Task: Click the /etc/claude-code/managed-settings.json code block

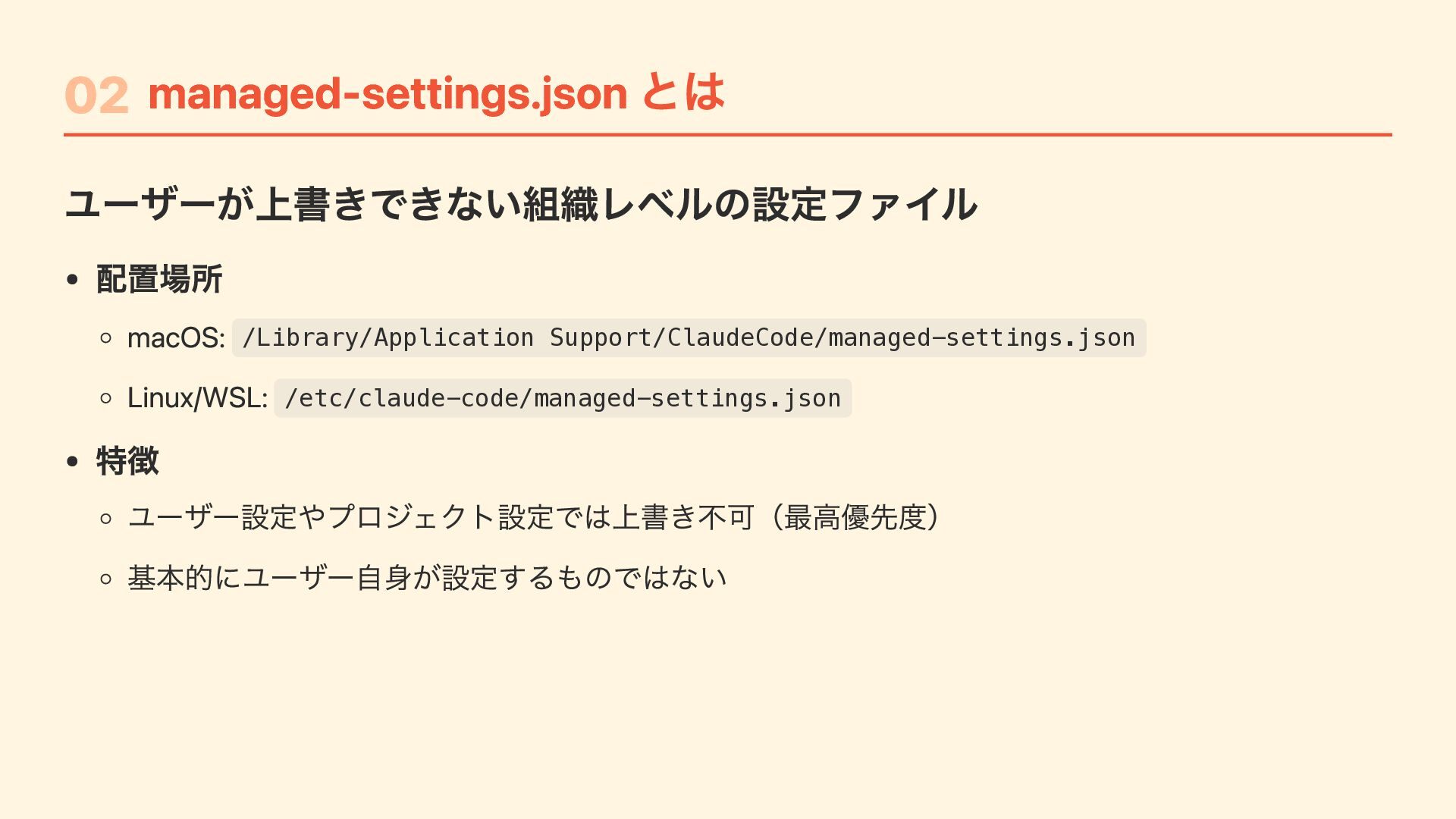Action: 563,398
